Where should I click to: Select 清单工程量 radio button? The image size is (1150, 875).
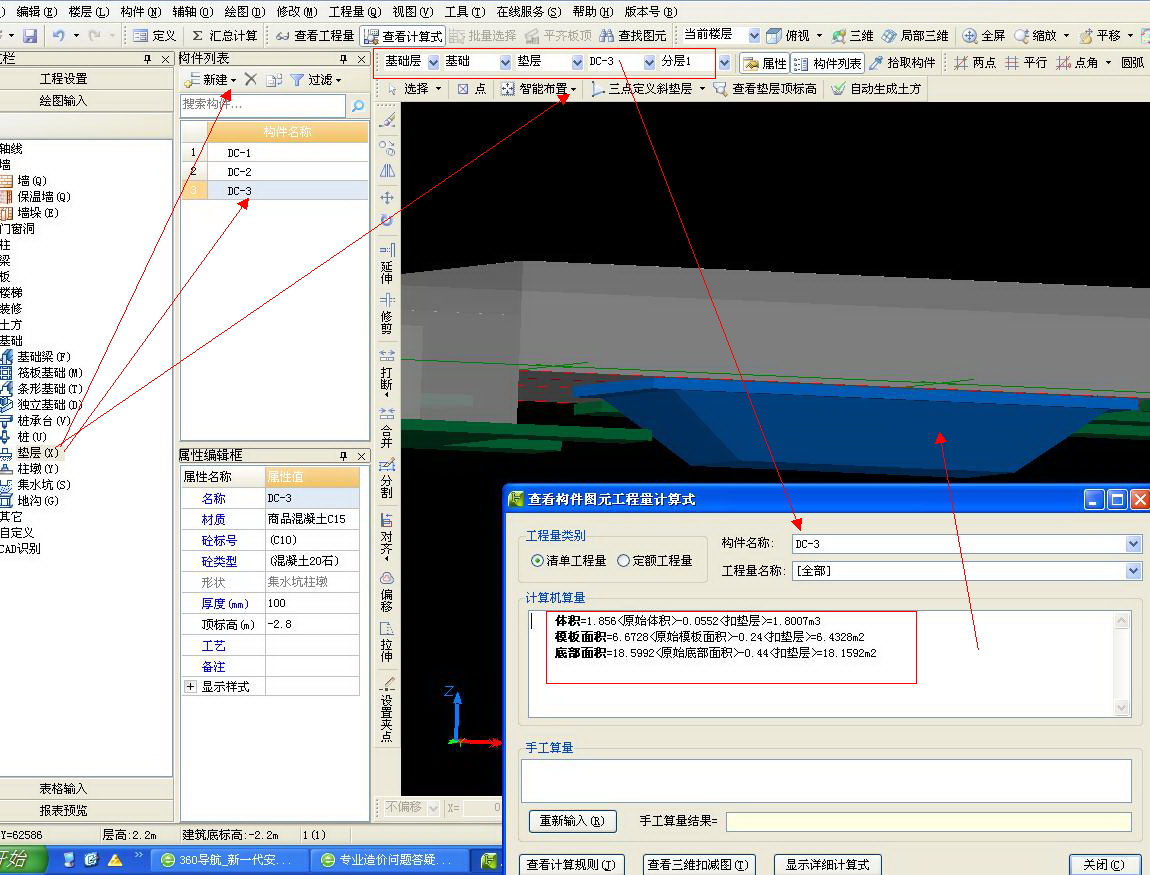[538, 561]
